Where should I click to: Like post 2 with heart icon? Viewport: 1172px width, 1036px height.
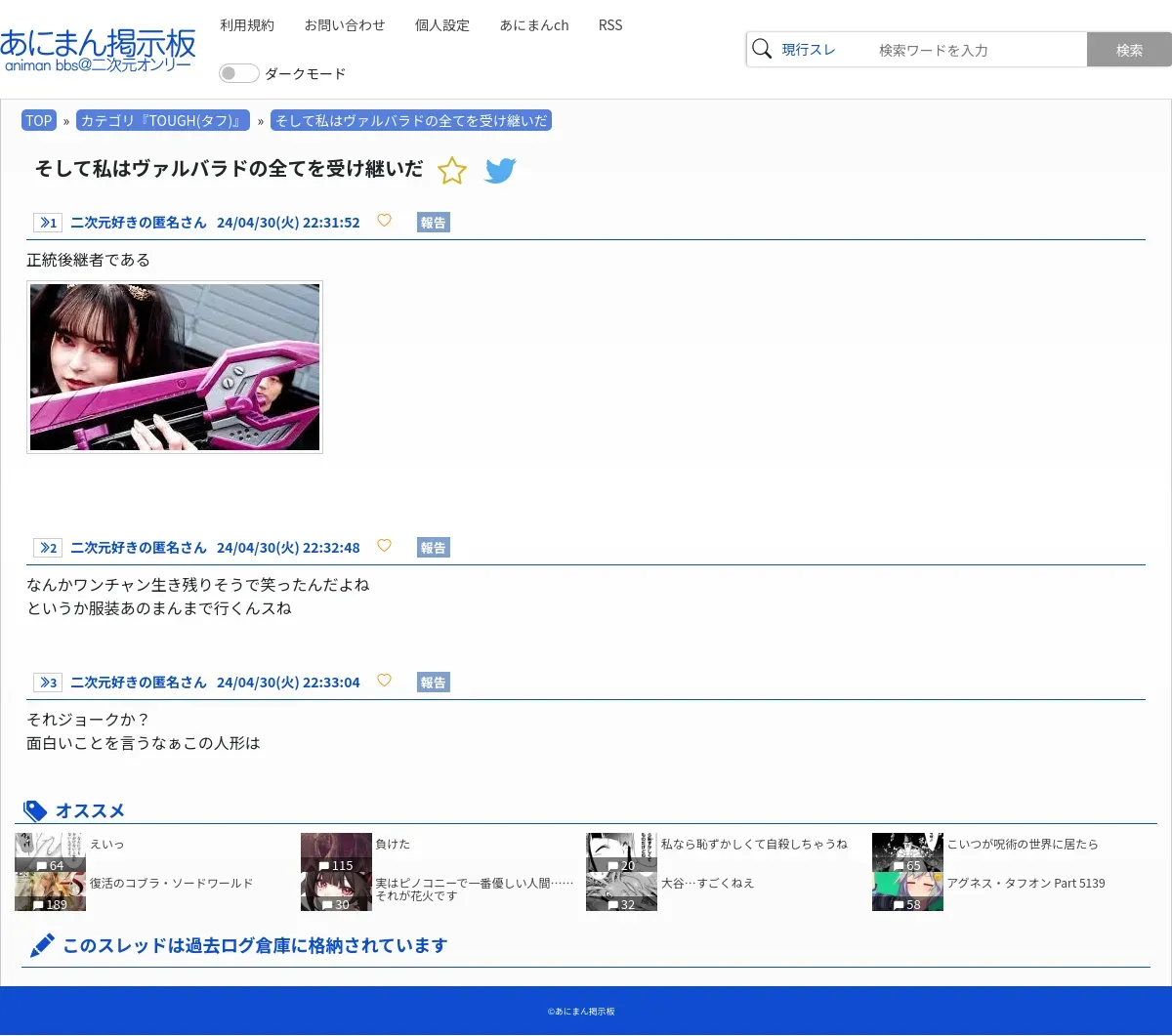384,546
